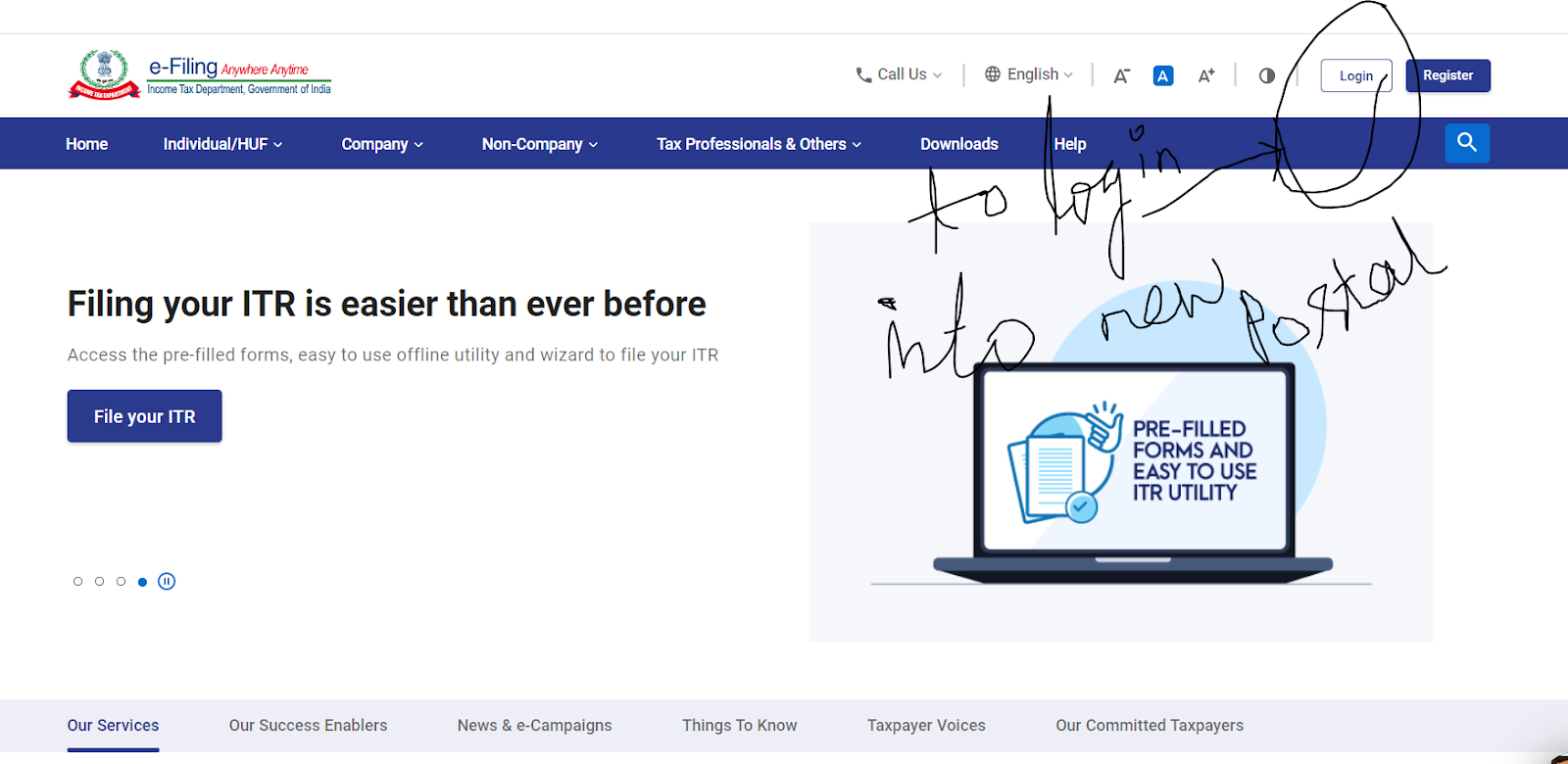Decrease font size with the A- icon
This screenshot has height=764, width=1568.
(x=1122, y=75)
